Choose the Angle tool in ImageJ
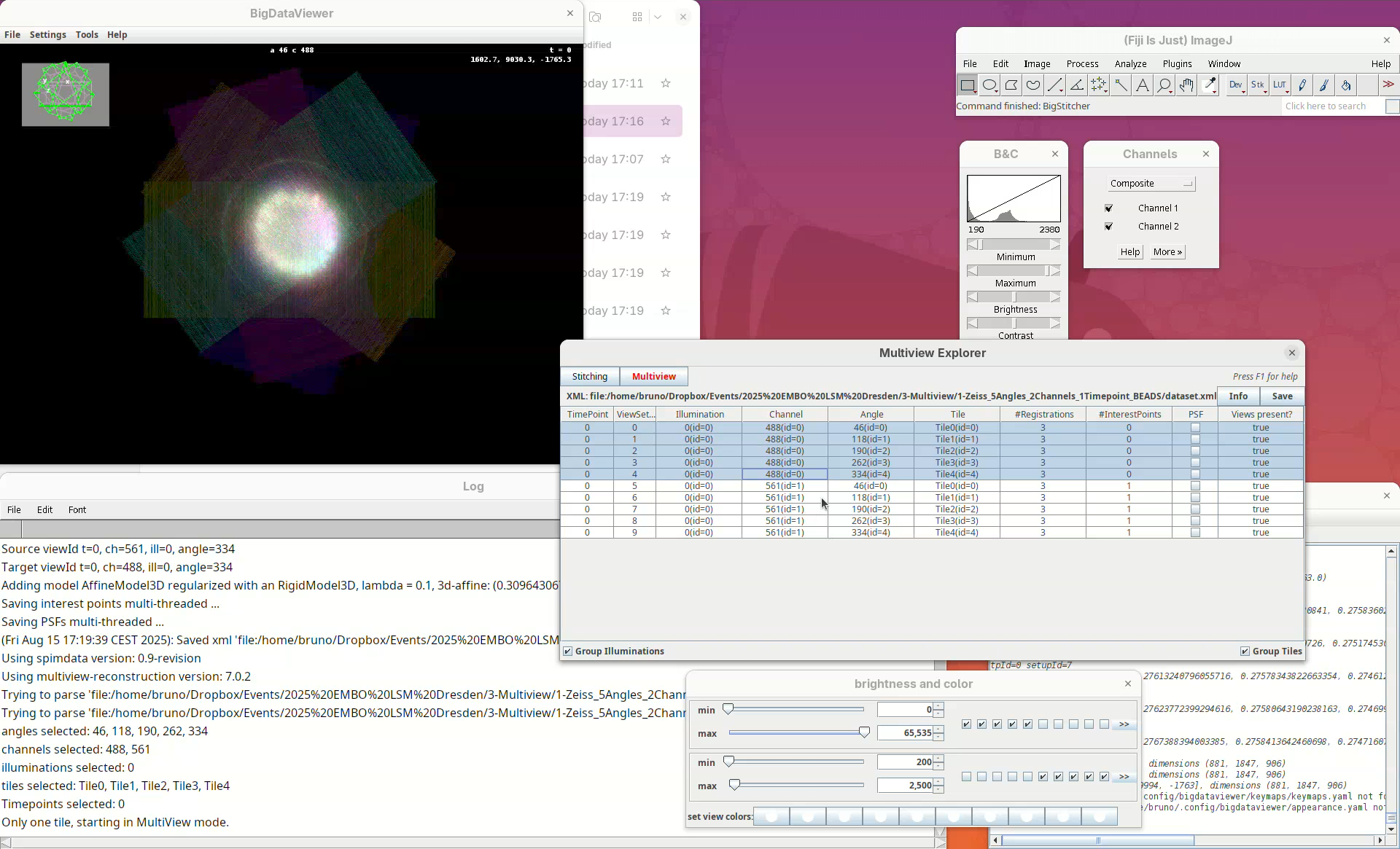 [1077, 85]
